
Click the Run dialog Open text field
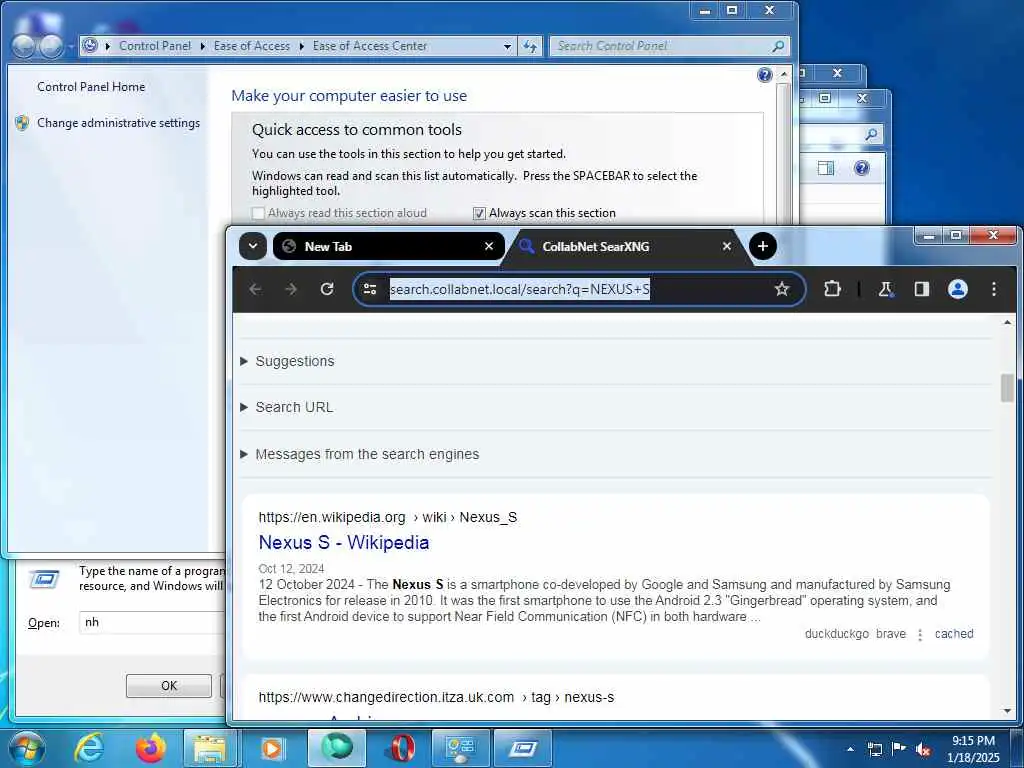point(152,622)
